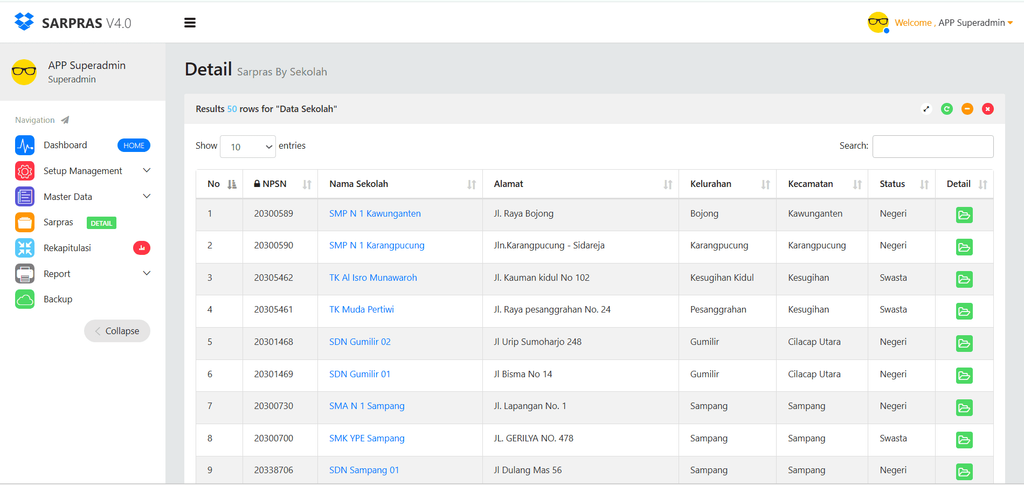Open the SDN Sampang 01 link
The width and height of the screenshot is (1024, 485).
[364, 470]
